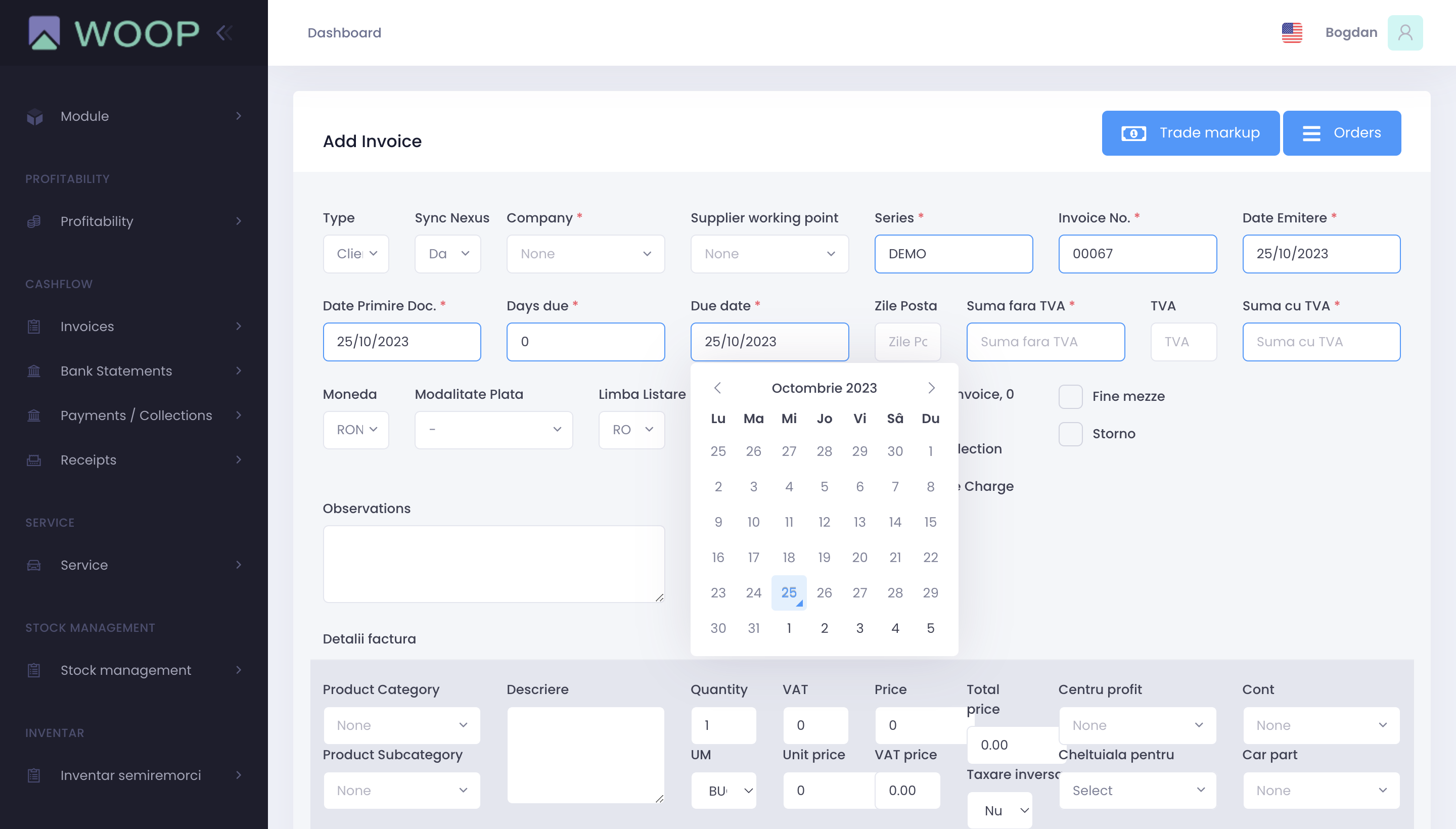Click the Trade markup button
This screenshot has width=1456, height=829.
[x=1190, y=133]
